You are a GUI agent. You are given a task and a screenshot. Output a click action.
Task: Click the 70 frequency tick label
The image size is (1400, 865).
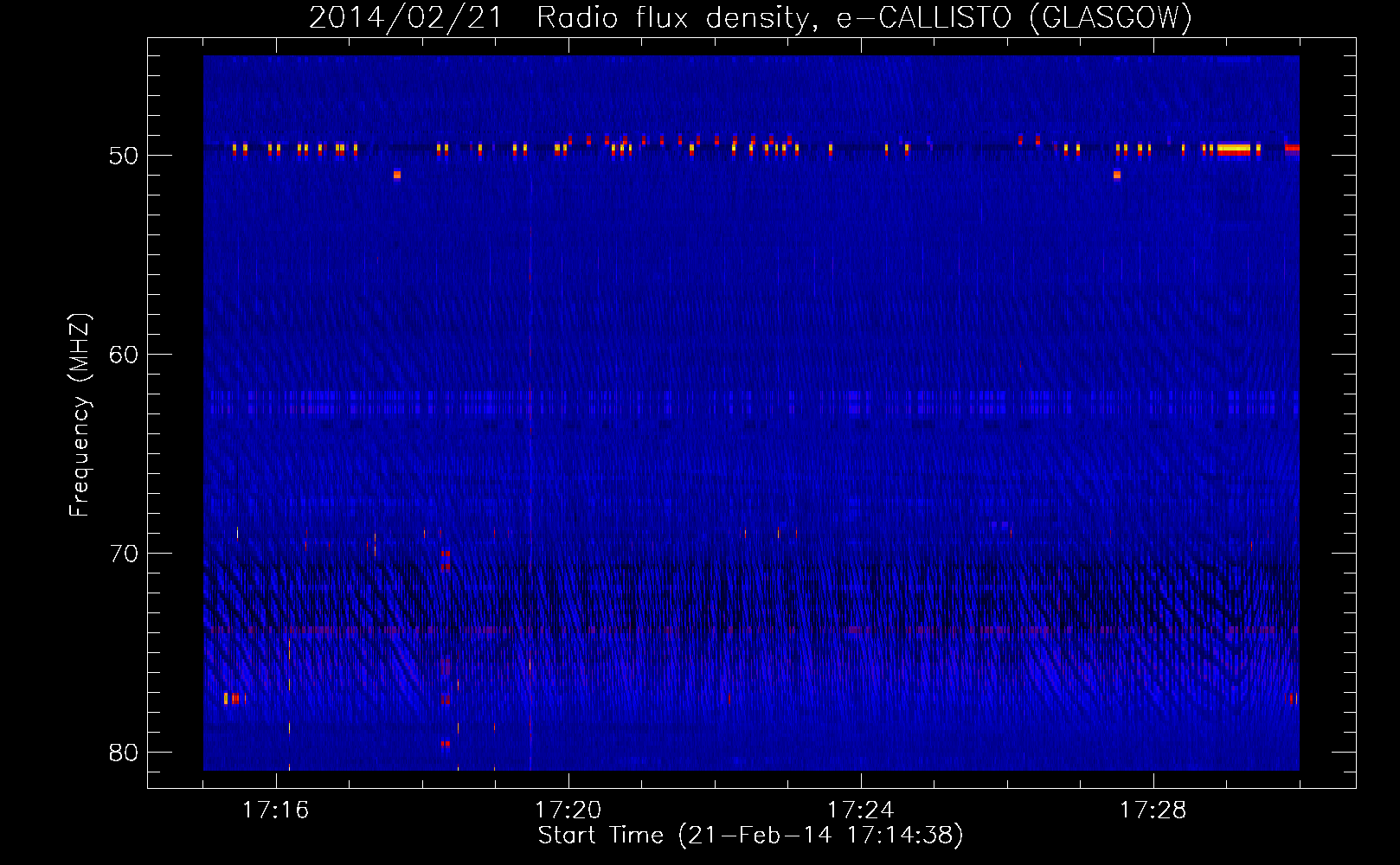pos(124,554)
